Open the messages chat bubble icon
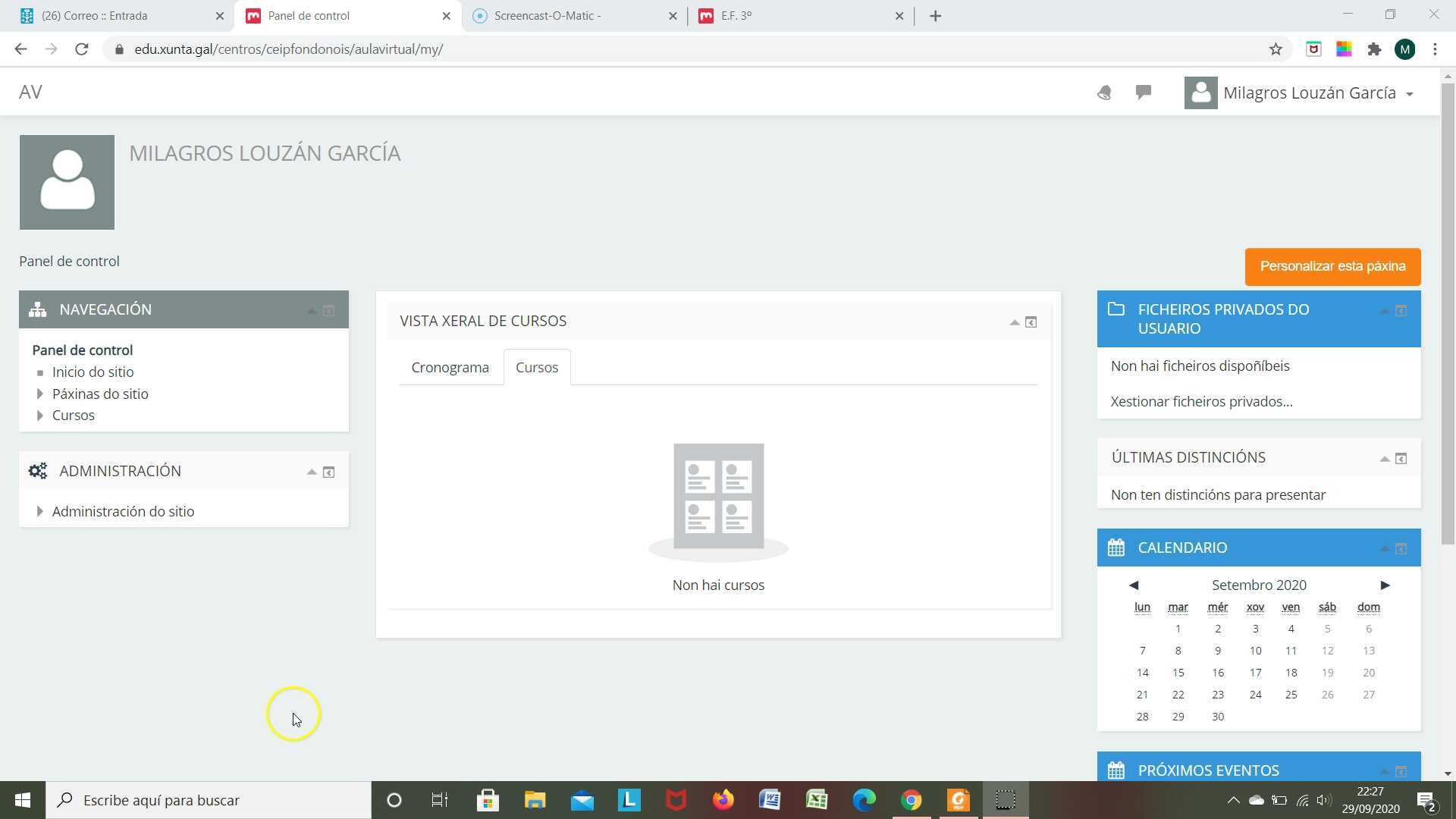The image size is (1456, 819). 1144,92
